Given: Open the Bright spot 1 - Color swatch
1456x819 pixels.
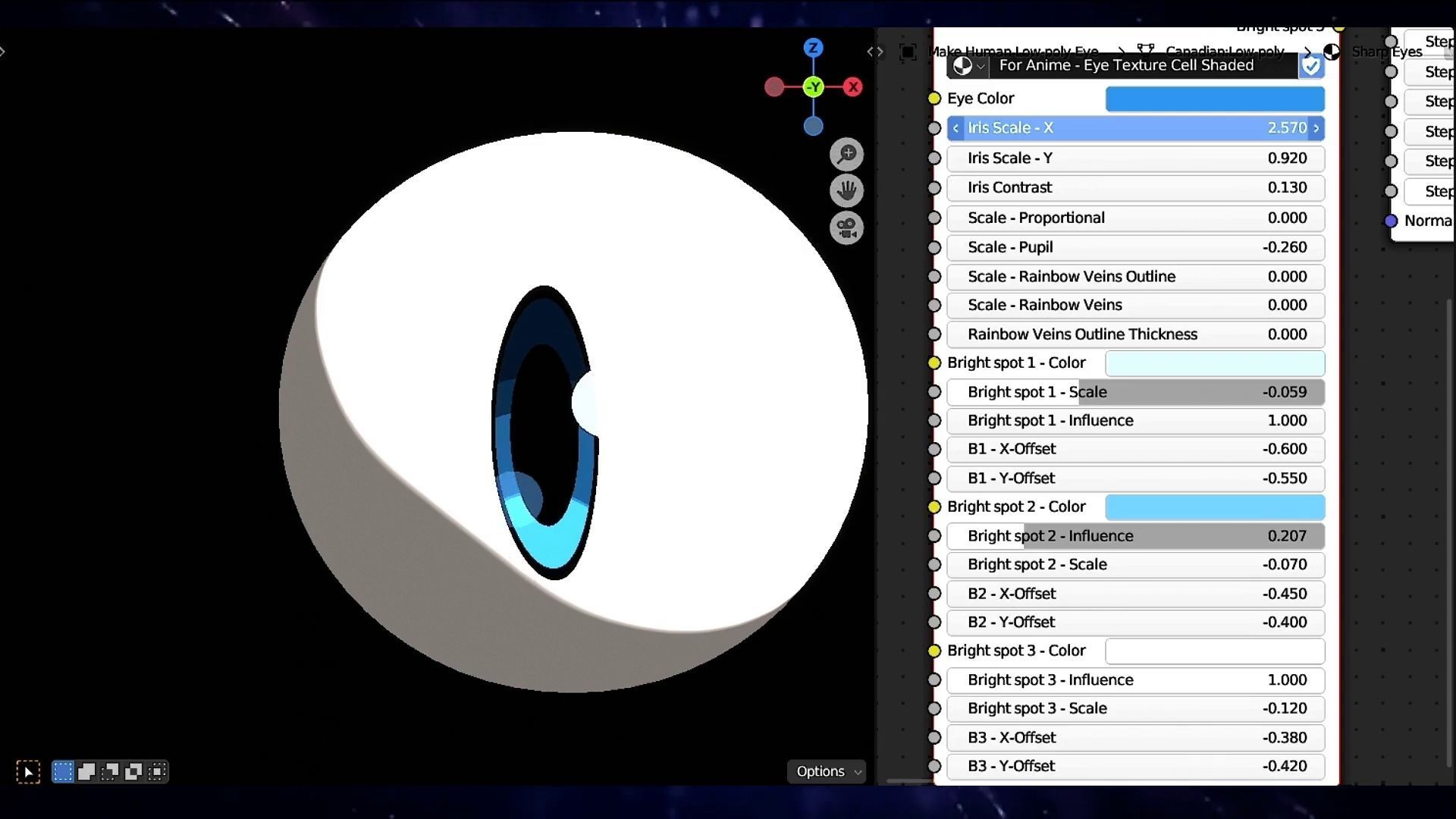Looking at the screenshot, I should pyautogui.click(x=1215, y=363).
